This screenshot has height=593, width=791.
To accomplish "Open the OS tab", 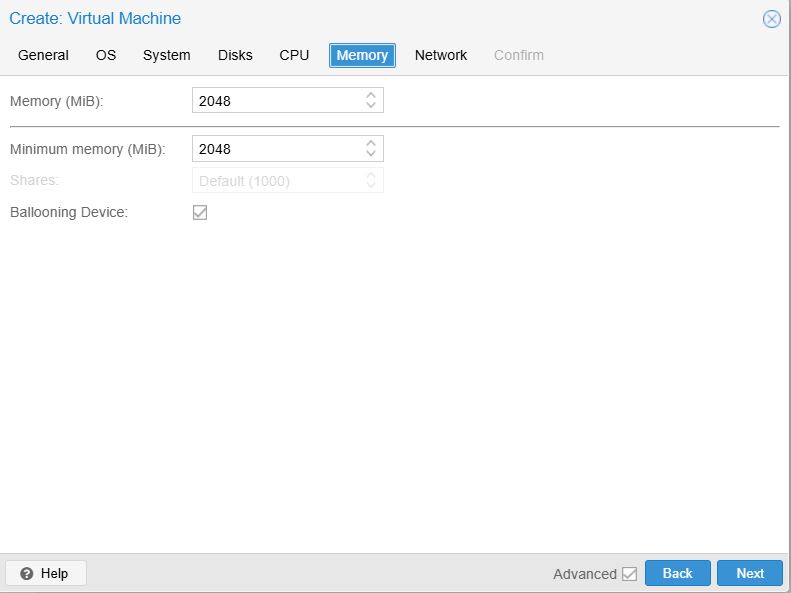I will (106, 55).
